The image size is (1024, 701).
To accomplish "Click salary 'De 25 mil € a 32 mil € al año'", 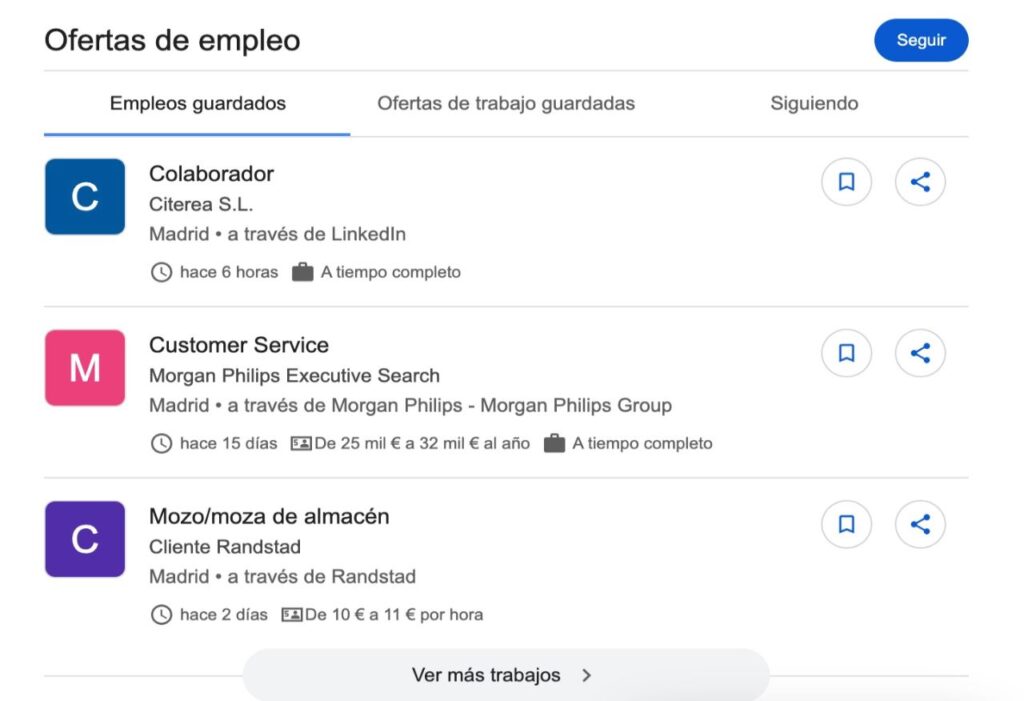I will point(422,443).
